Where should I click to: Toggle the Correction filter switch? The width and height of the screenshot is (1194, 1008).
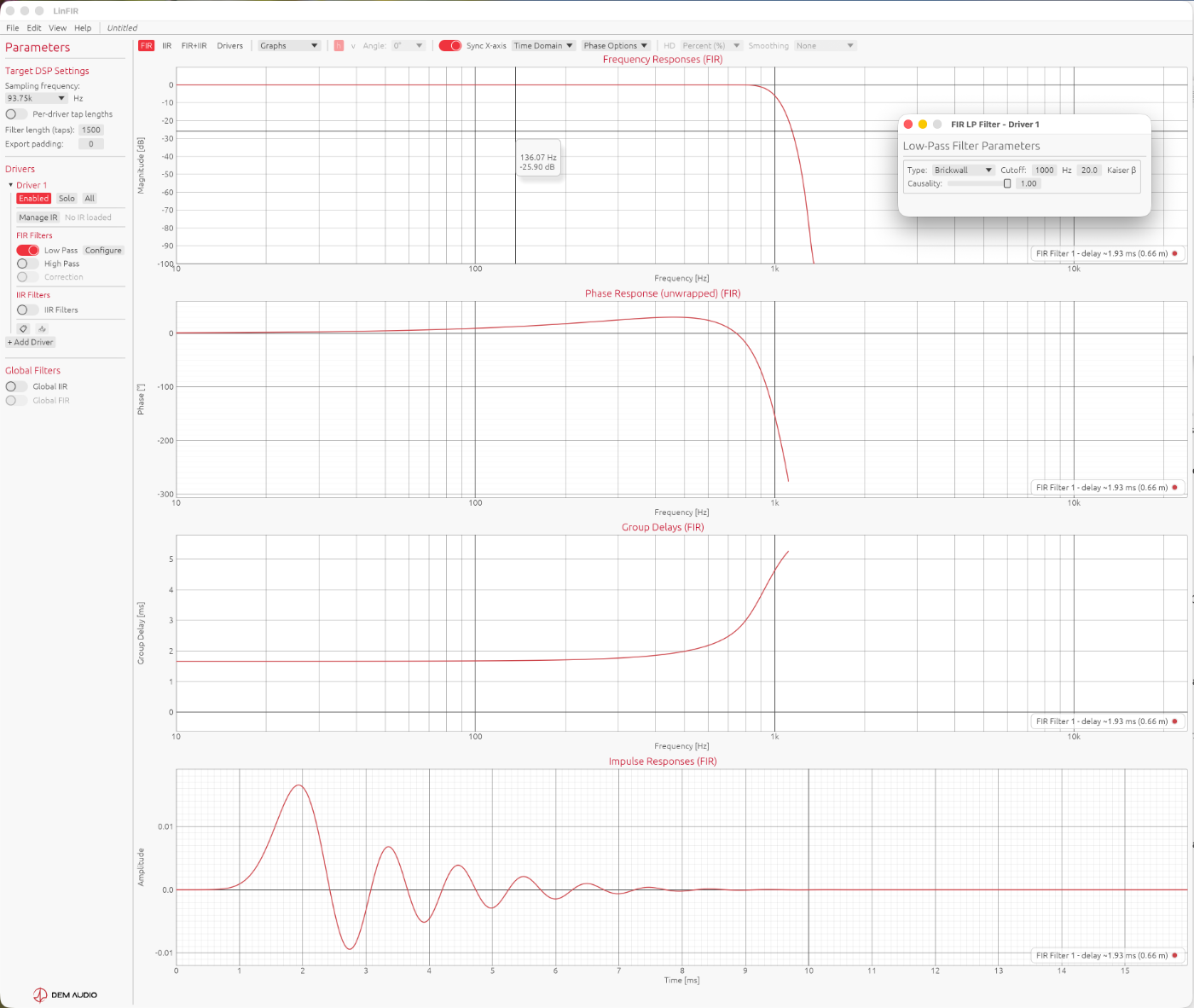[x=27, y=277]
